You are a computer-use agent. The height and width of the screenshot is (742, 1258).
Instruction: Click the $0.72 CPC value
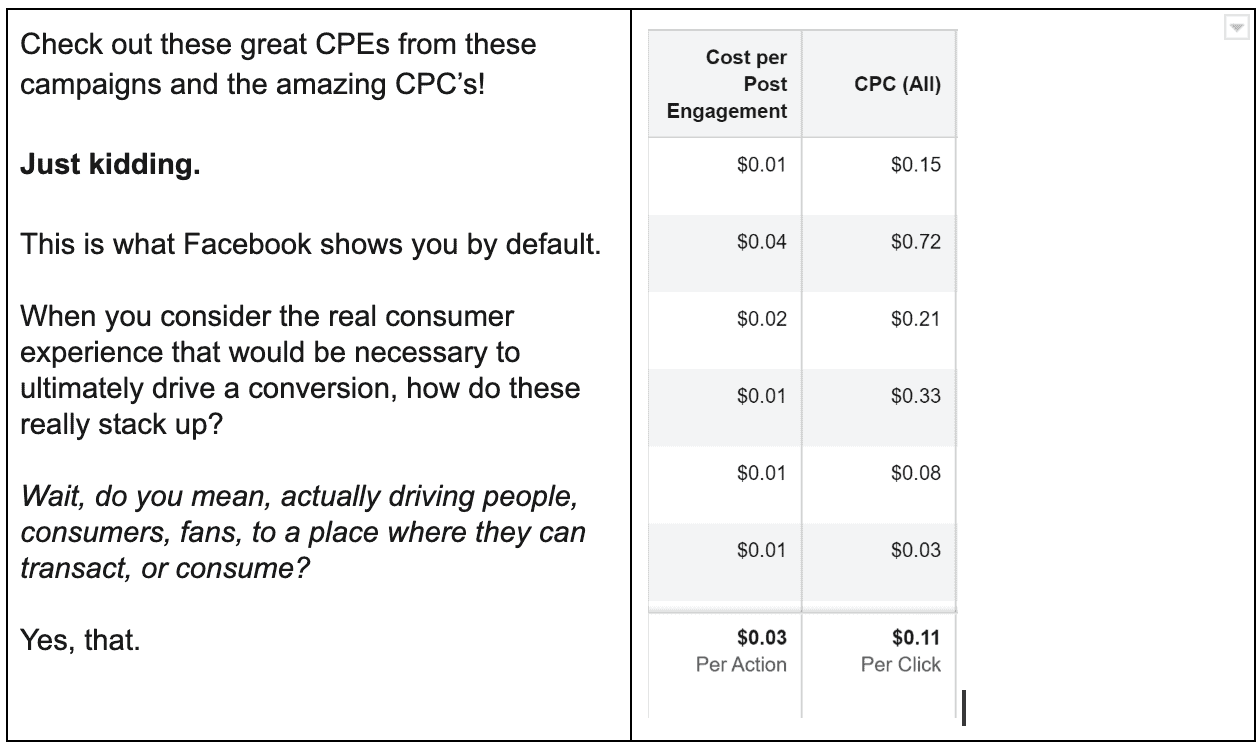(x=917, y=242)
